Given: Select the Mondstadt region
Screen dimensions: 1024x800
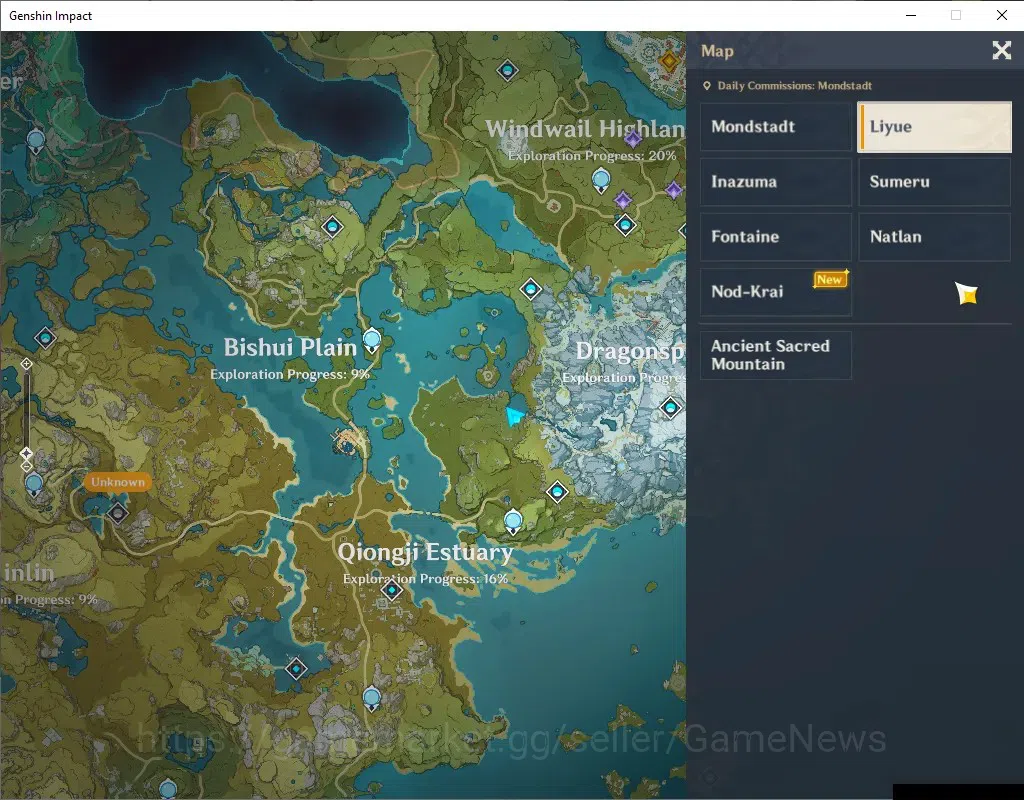Looking at the screenshot, I should 776,127.
